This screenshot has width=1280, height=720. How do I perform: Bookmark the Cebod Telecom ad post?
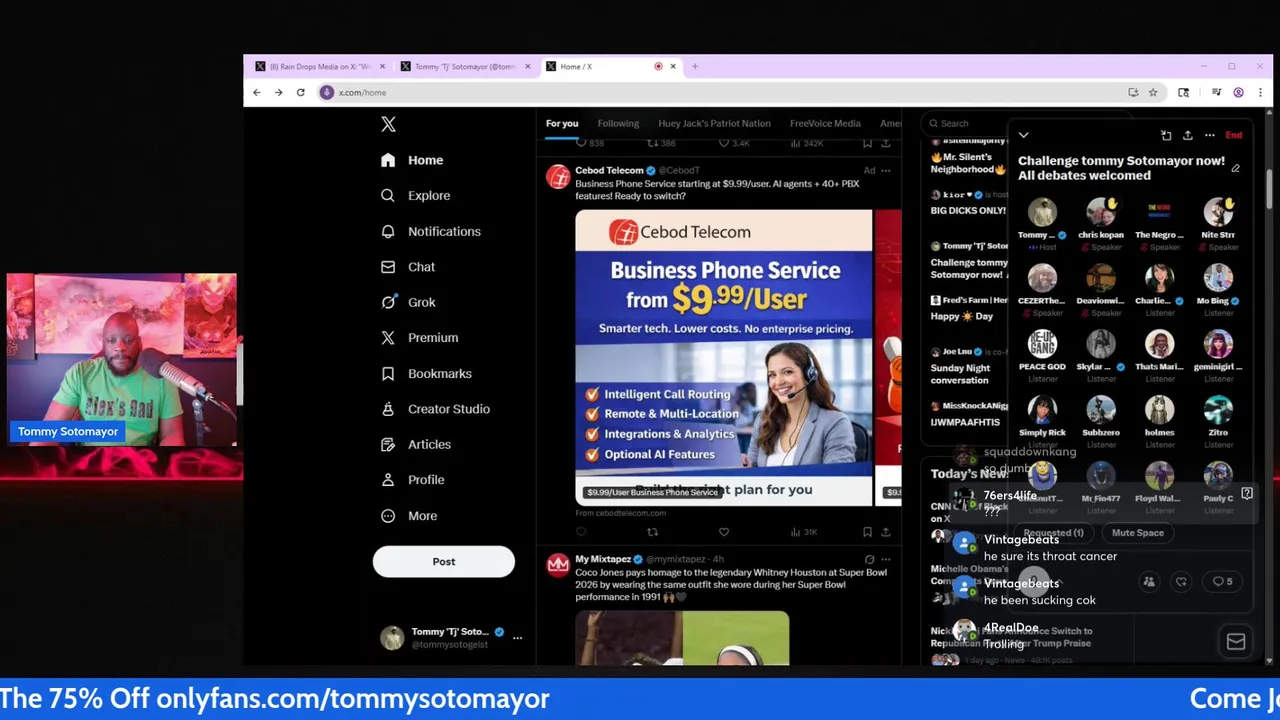click(x=867, y=532)
